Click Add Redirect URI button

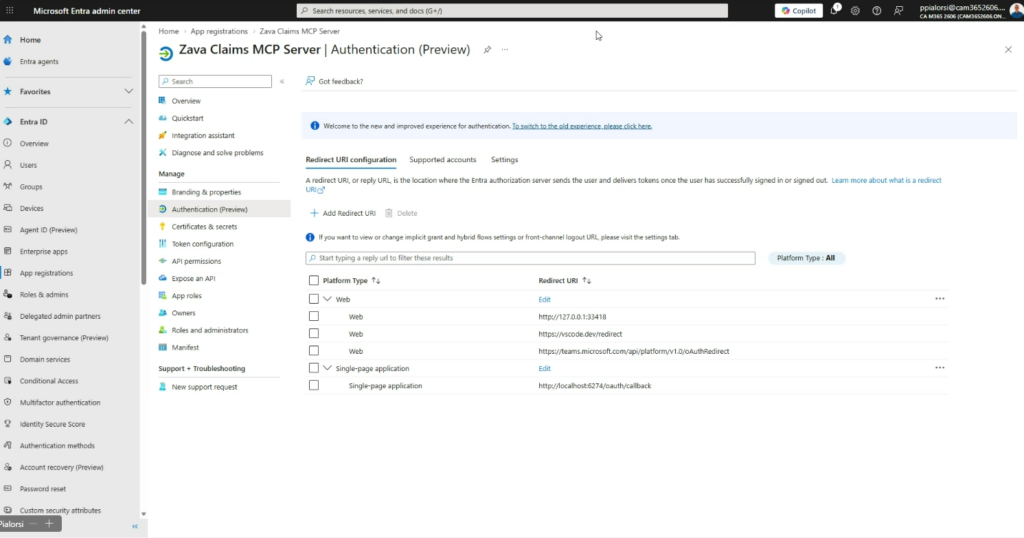[342, 213]
